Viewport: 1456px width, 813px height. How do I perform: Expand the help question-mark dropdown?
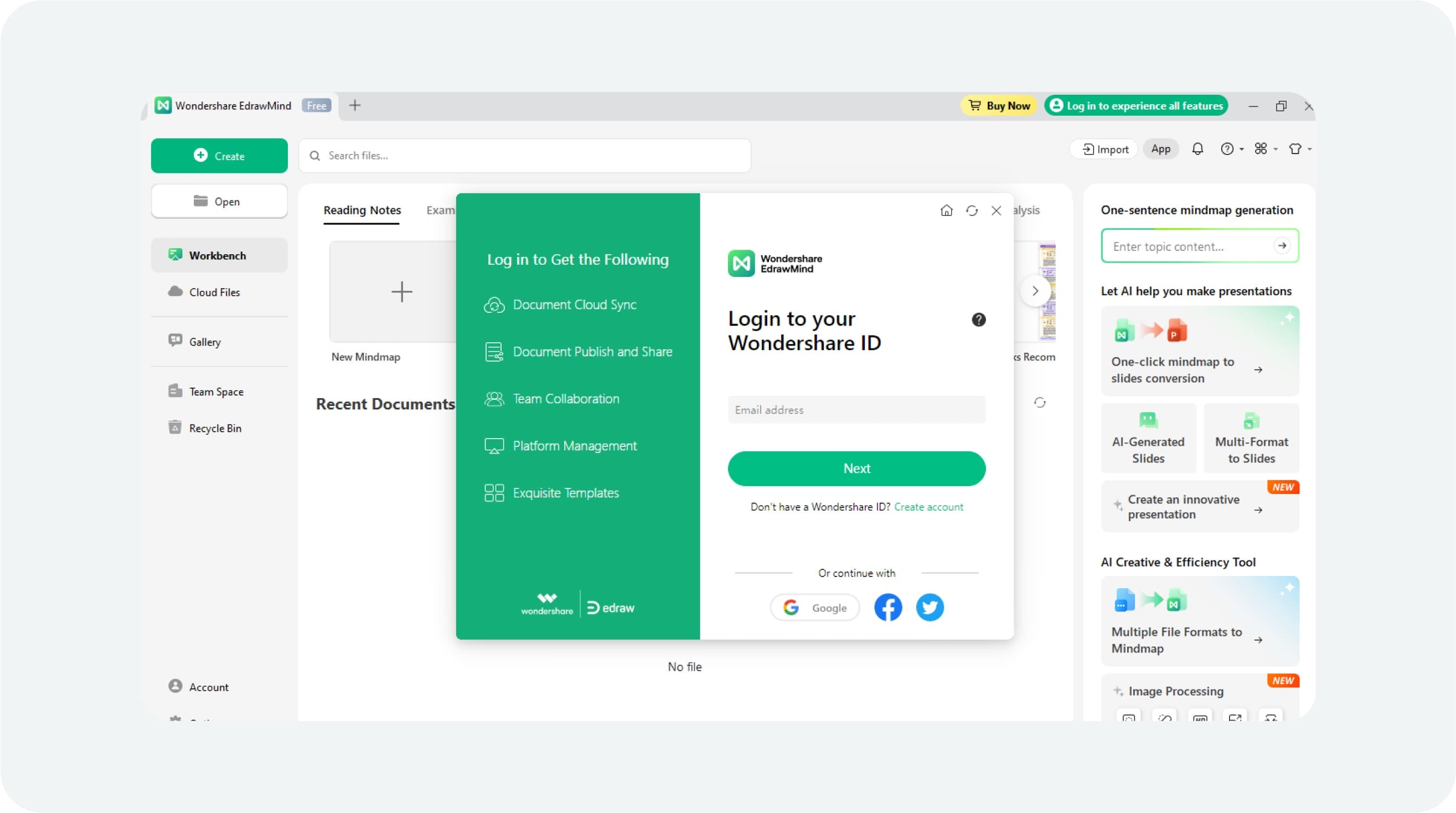click(1232, 150)
